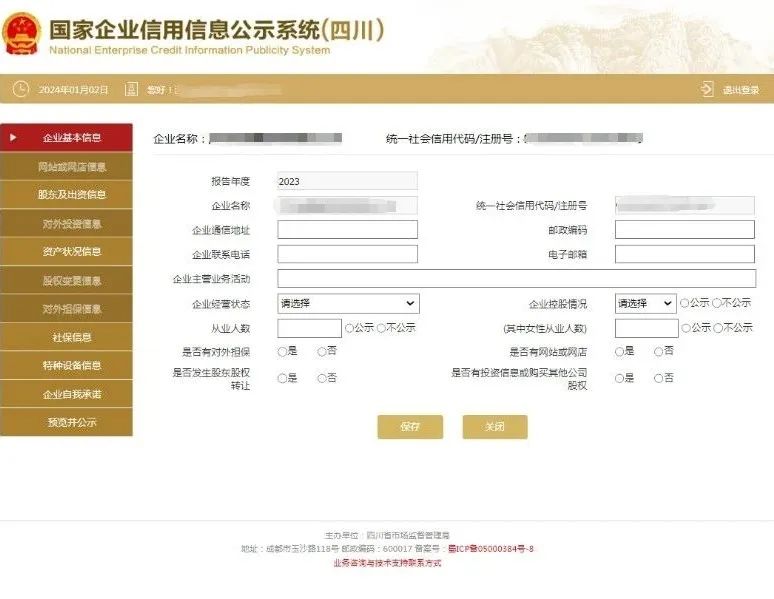Screen dimensions: 774x599
Task: Go to 社保信息 section
Action: [x=66, y=338]
